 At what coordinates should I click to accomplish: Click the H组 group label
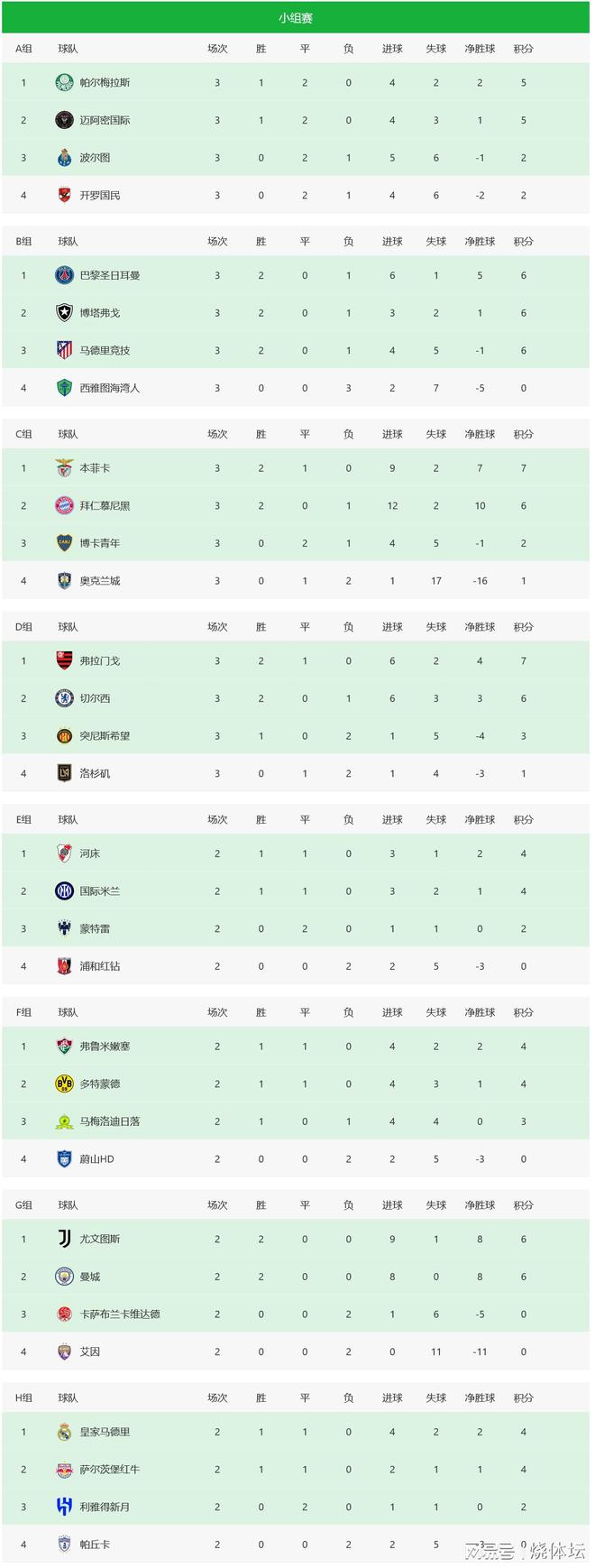pyautogui.click(x=23, y=1397)
